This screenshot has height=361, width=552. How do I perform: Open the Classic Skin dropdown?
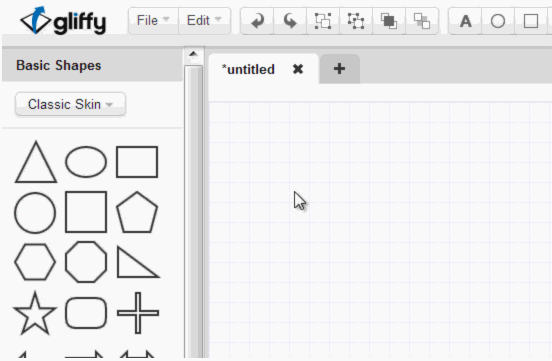[x=70, y=104]
